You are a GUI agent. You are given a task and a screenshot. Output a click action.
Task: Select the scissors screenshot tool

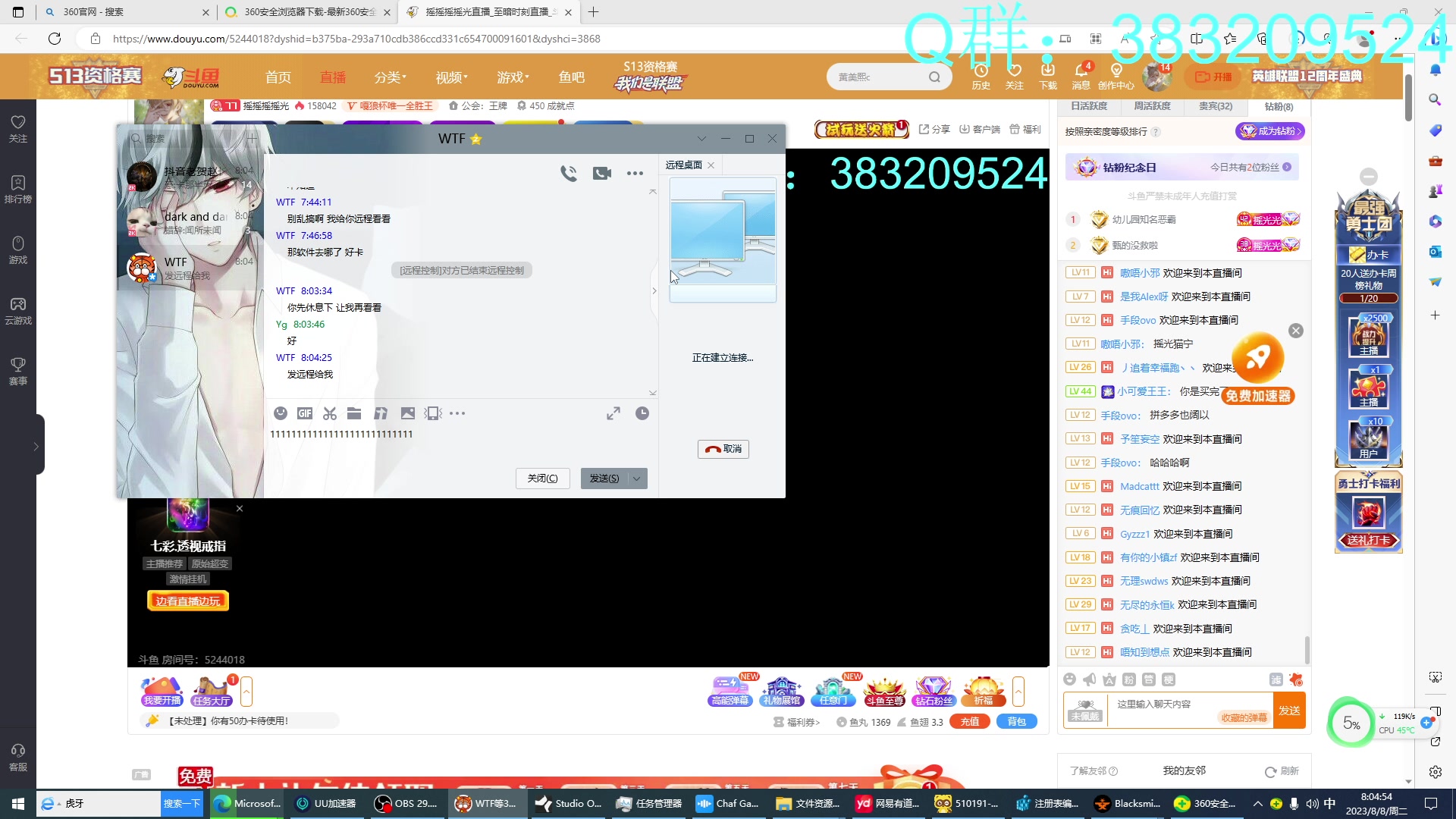point(329,413)
